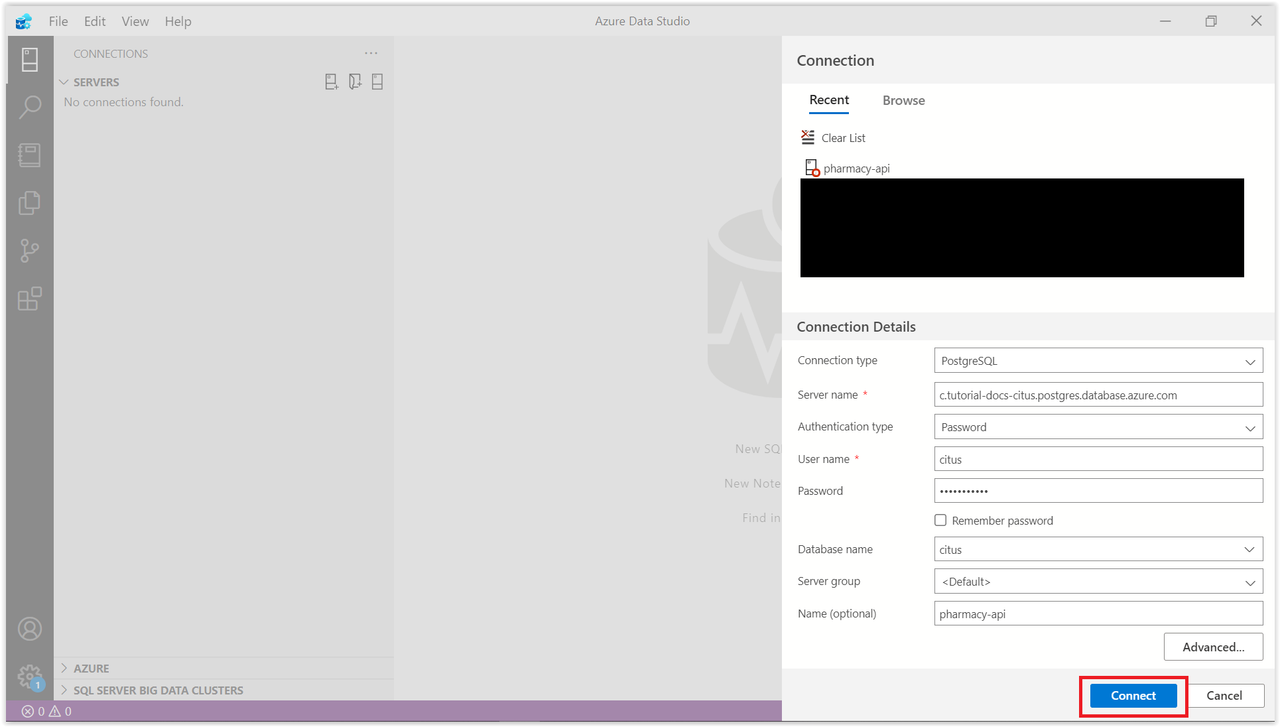Open the File menu
The image size is (1280, 727).
(x=58, y=21)
